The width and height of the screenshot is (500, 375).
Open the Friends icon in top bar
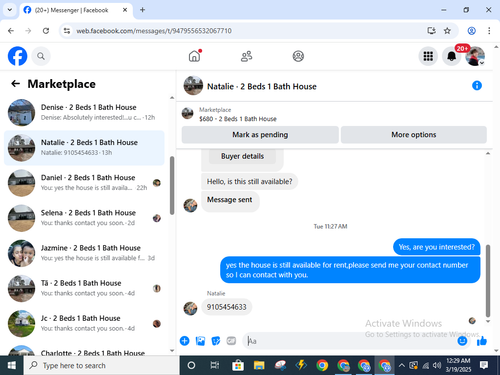coord(246,56)
